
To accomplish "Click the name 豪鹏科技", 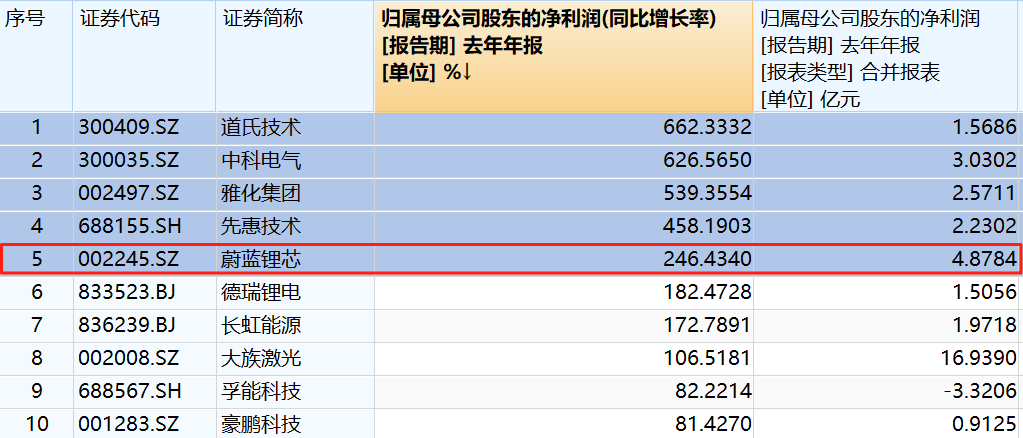I will pyautogui.click(x=261, y=425).
